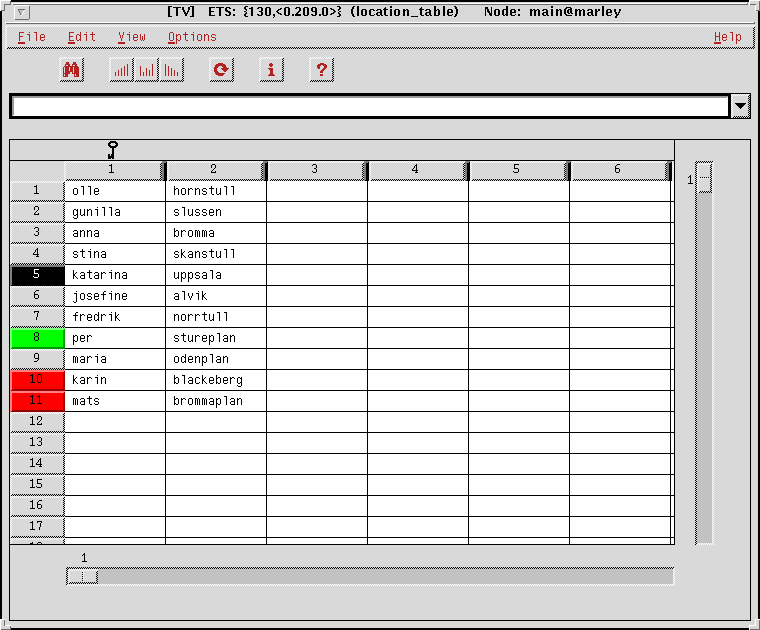760x630 pixels.
Task: Click the cell containing stureplan
Action: [x=216, y=338]
